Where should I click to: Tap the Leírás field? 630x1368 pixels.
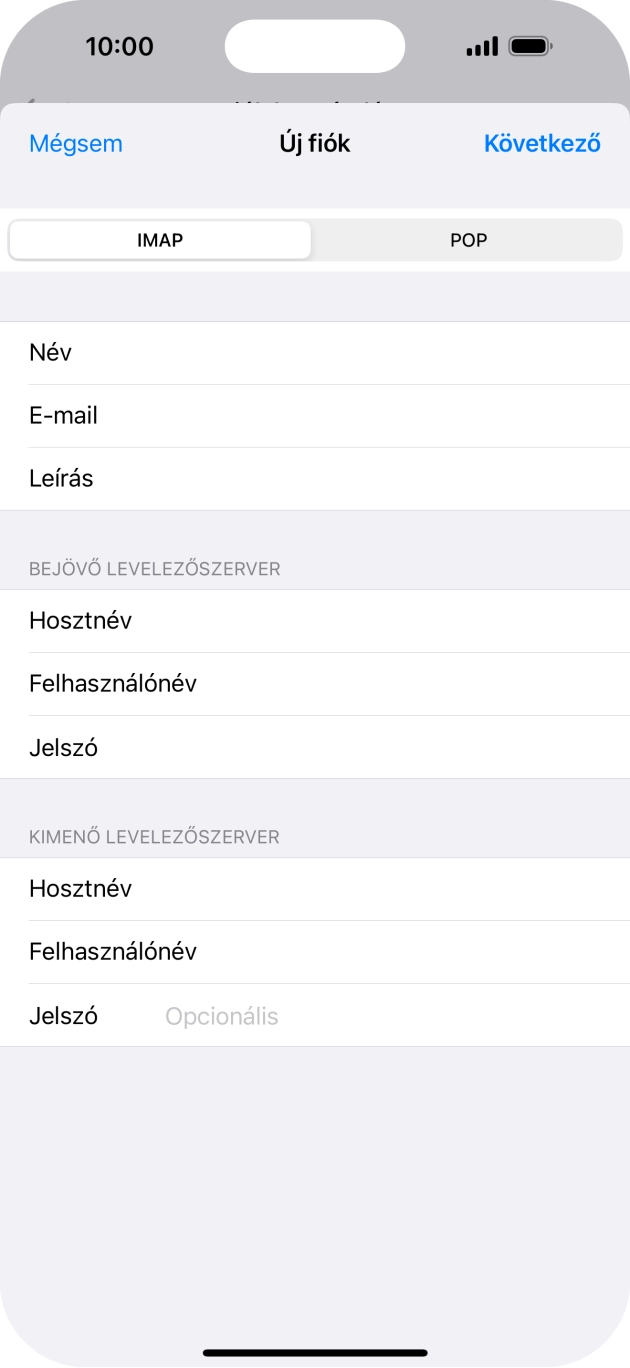(315, 477)
